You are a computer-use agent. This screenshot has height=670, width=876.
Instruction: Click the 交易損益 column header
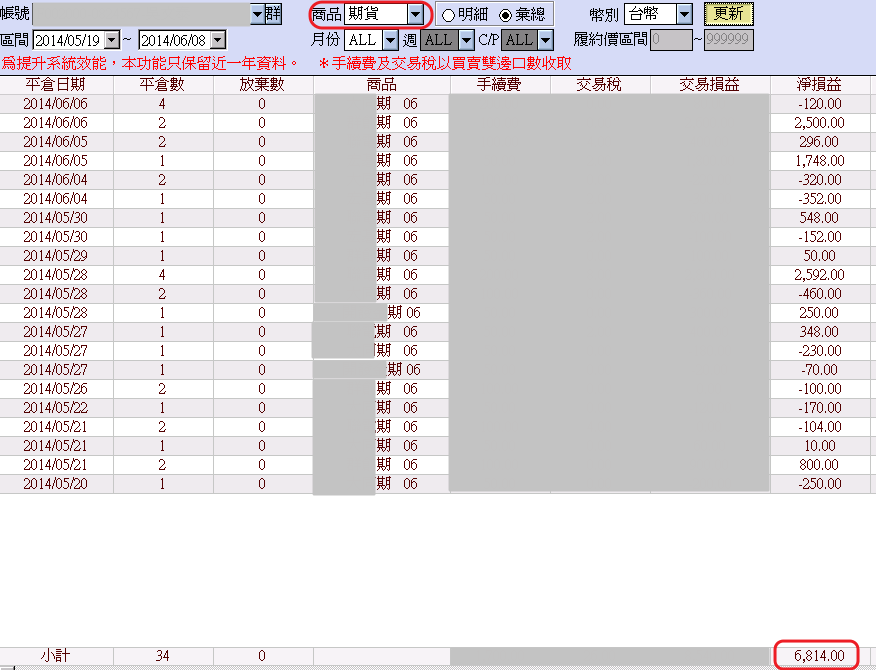tap(710, 85)
